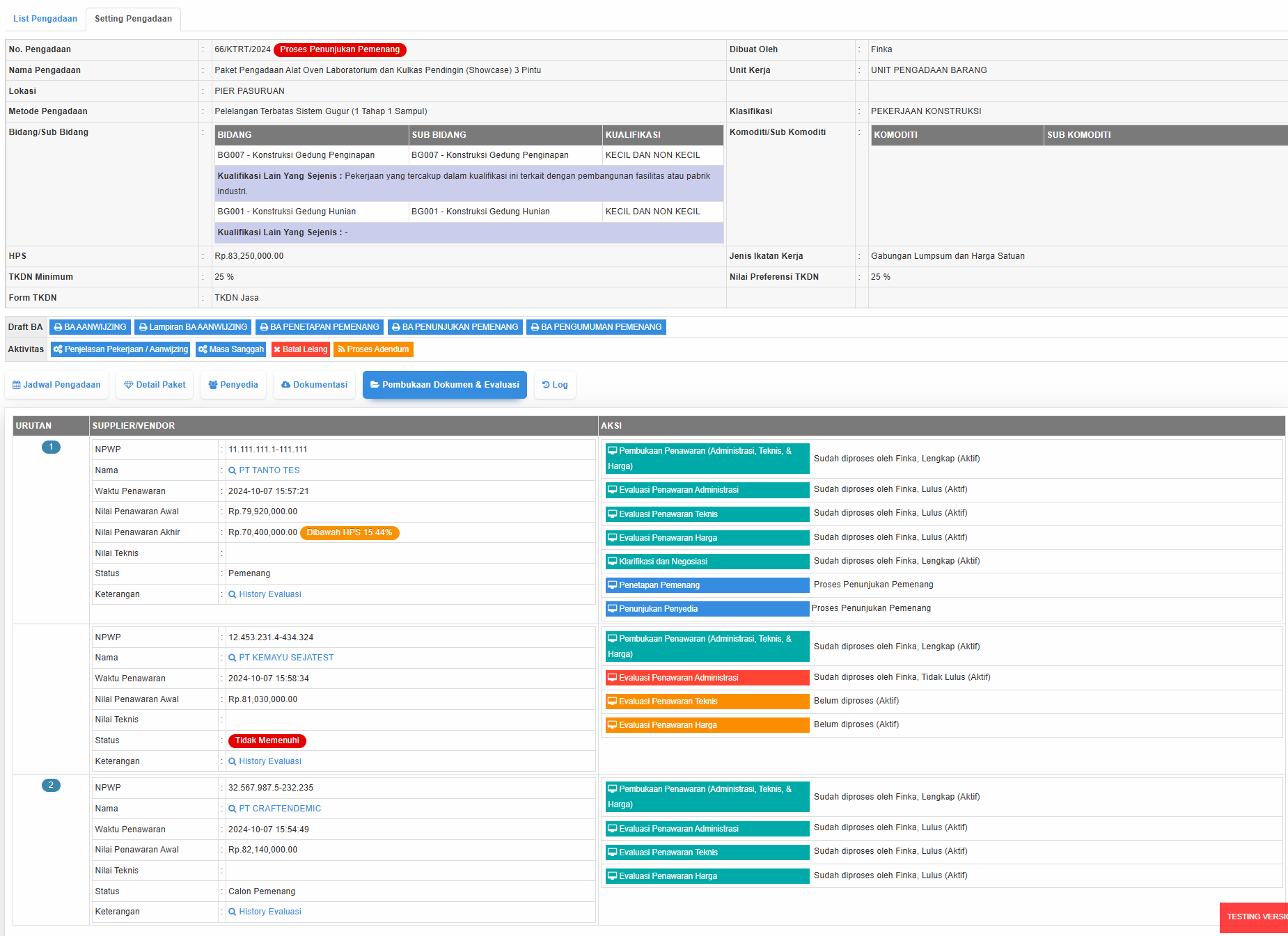Viewport: 1288px width, 936px height.
Task: Go to Detail Paket section
Action: 155,385
